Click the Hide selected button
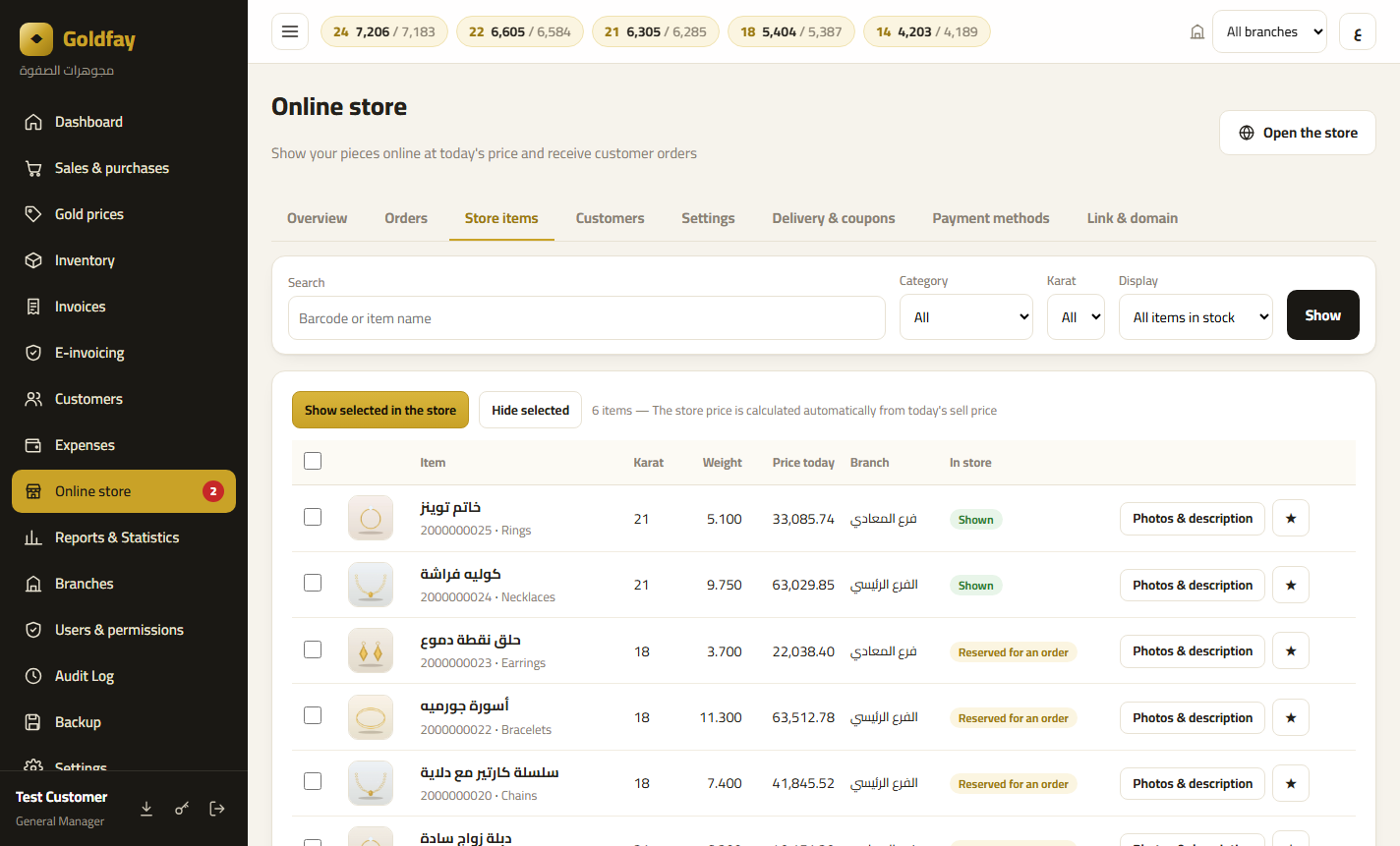1400x846 pixels. (531, 410)
